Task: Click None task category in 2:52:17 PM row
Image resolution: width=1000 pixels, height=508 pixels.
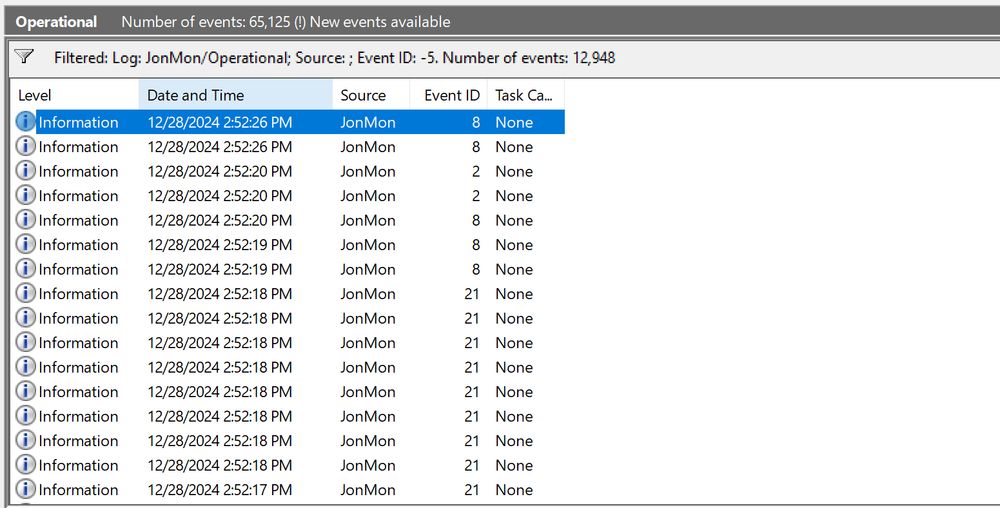Action: coord(514,490)
